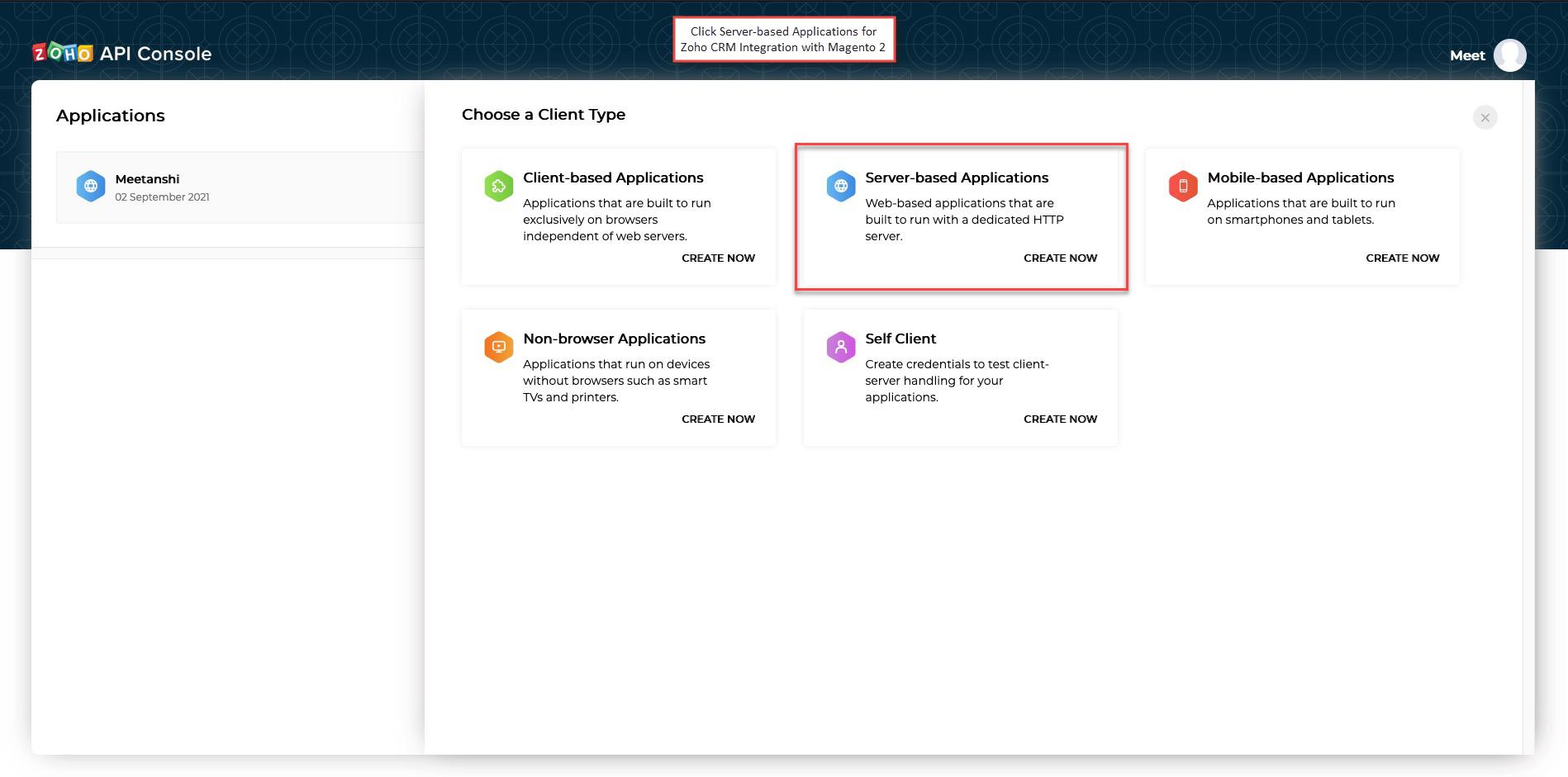This screenshot has width=1568, height=777.
Task: Select the green Client-based Applications hexagon icon
Action: pyautogui.click(x=498, y=186)
